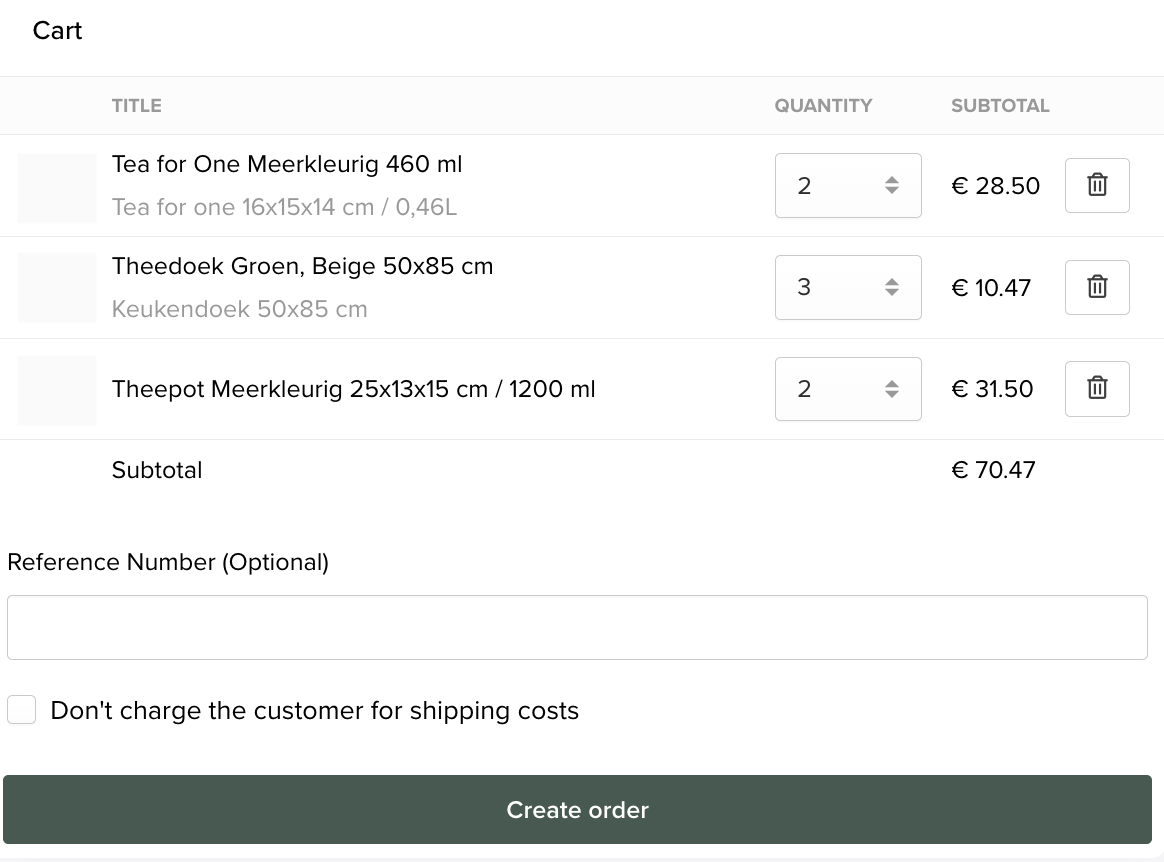The height and width of the screenshot is (862, 1164).
Task: Decrease quantity of Theepot Meerkleurig
Action: point(892,394)
